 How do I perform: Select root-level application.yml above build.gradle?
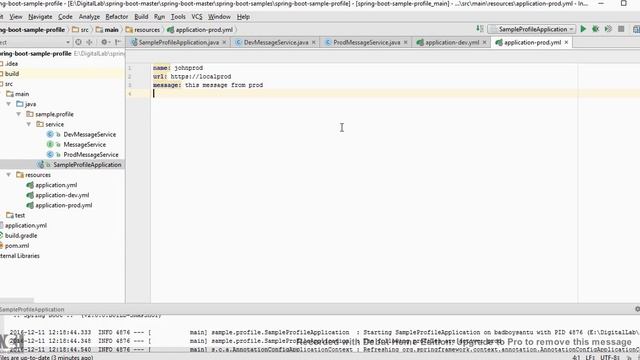tap(25, 225)
